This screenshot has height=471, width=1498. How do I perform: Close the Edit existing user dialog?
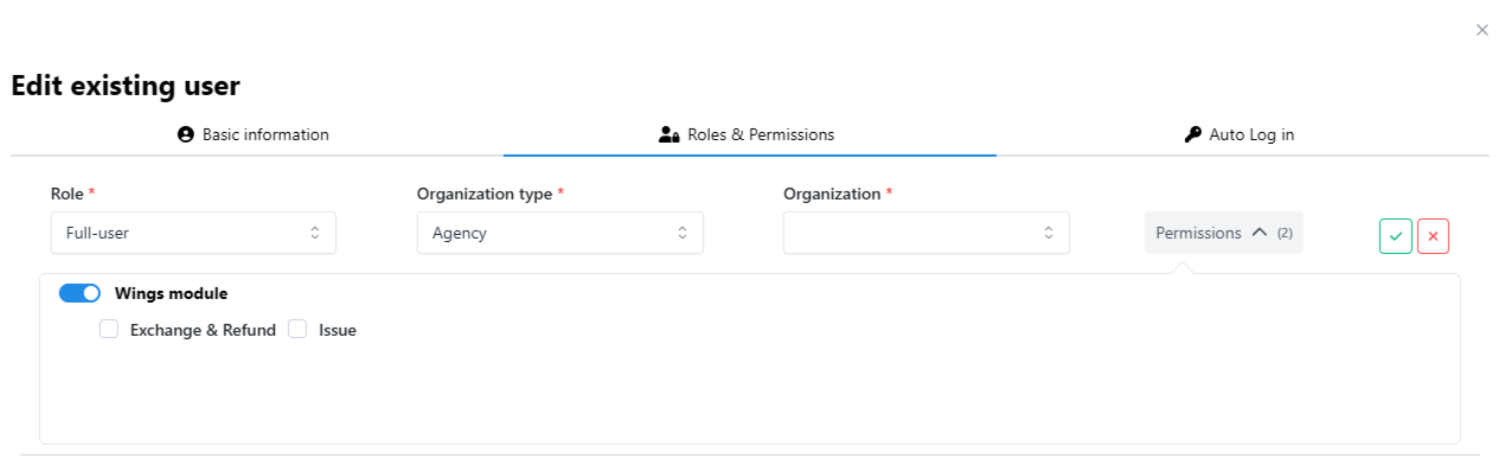click(x=1482, y=30)
